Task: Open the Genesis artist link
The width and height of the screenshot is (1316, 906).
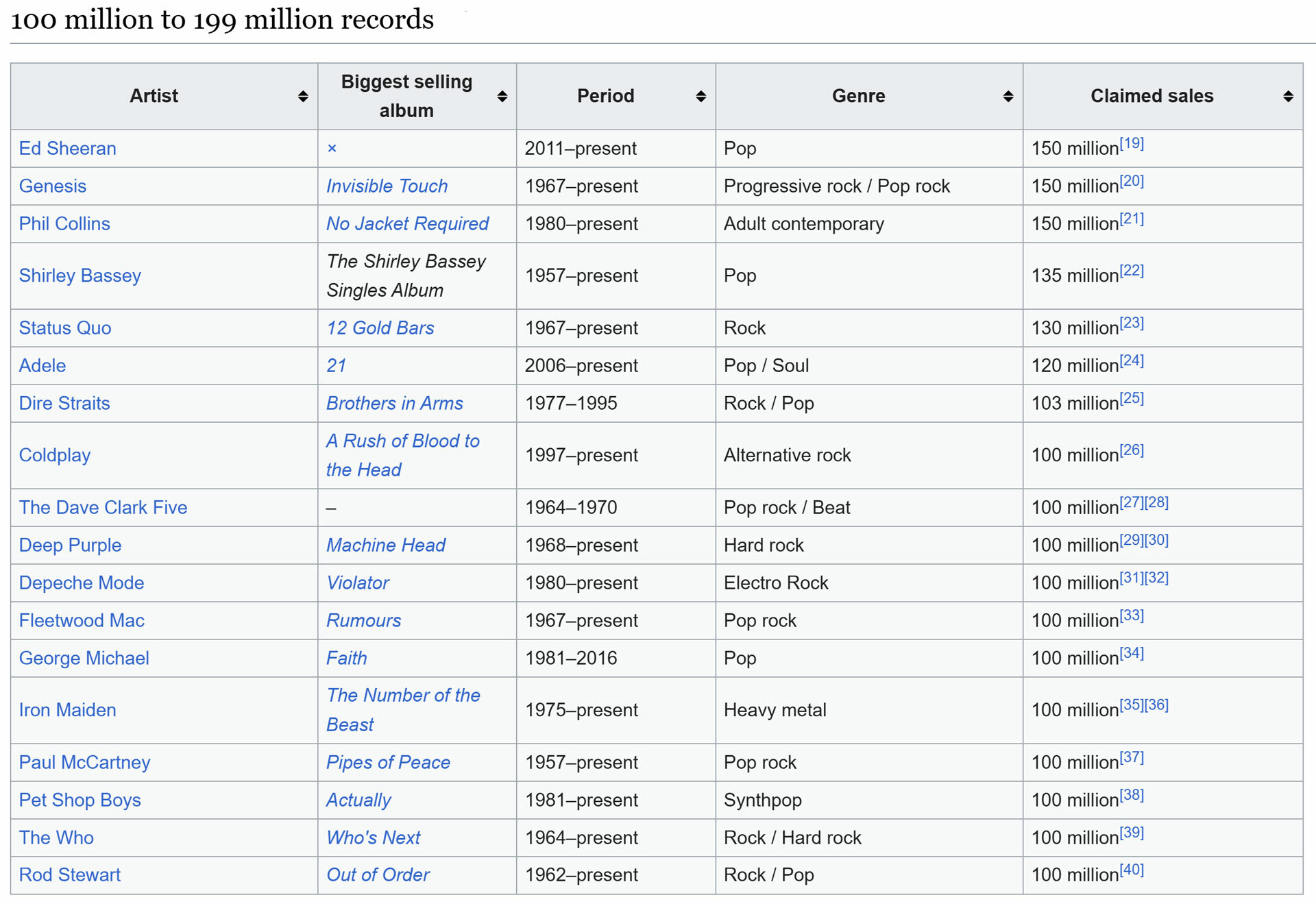Action: click(53, 186)
